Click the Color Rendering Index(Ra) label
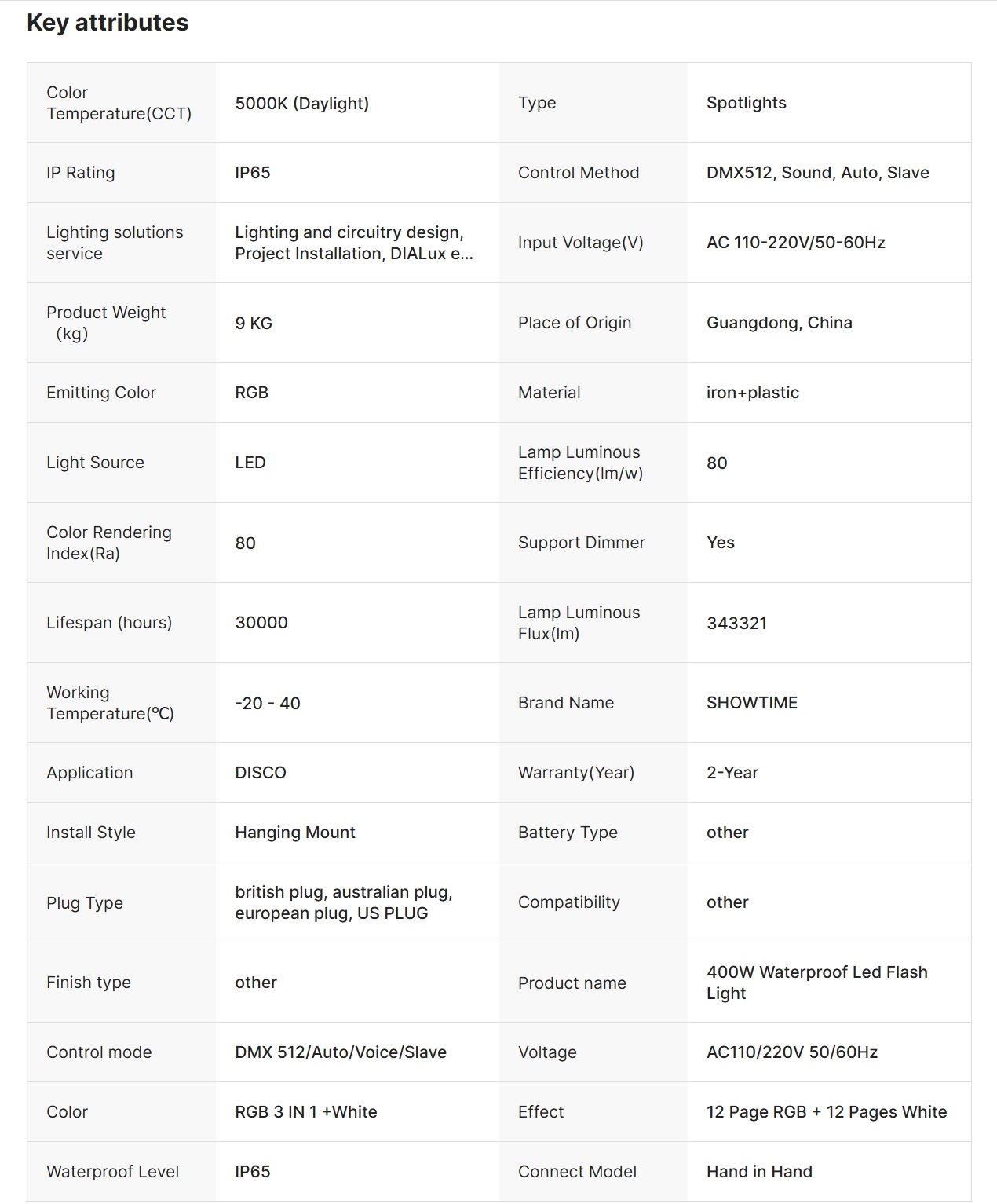This screenshot has height=1204, width=997. click(108, 543)
